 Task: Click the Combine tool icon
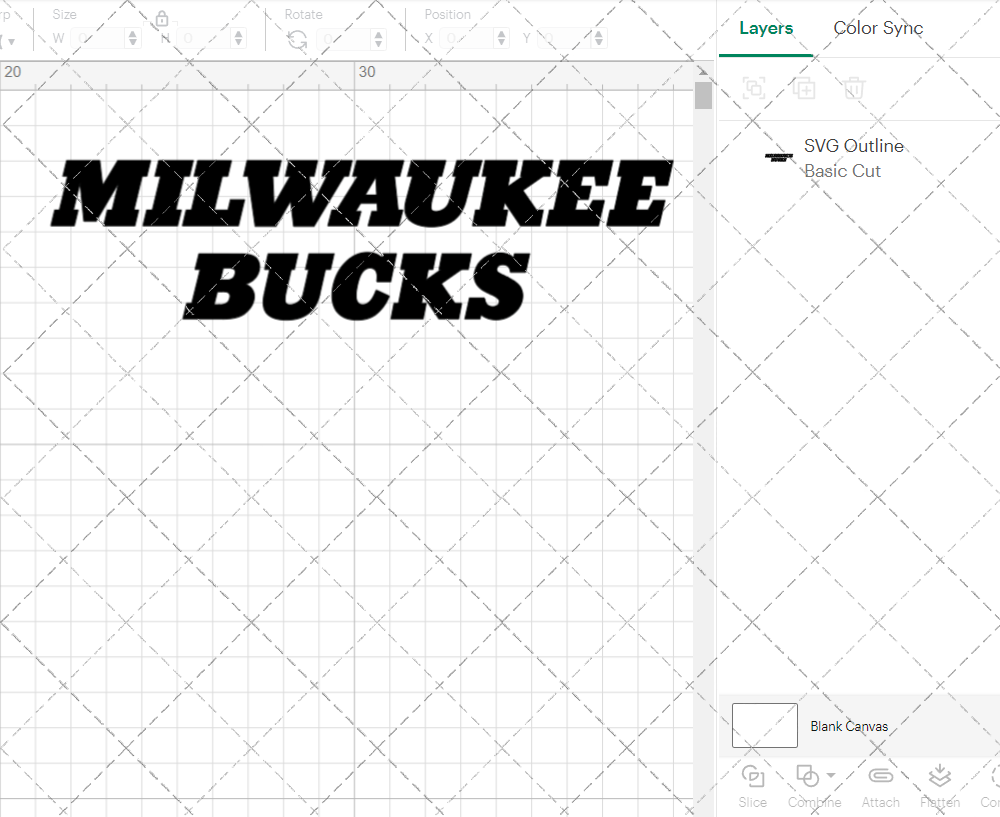(808, 776)
